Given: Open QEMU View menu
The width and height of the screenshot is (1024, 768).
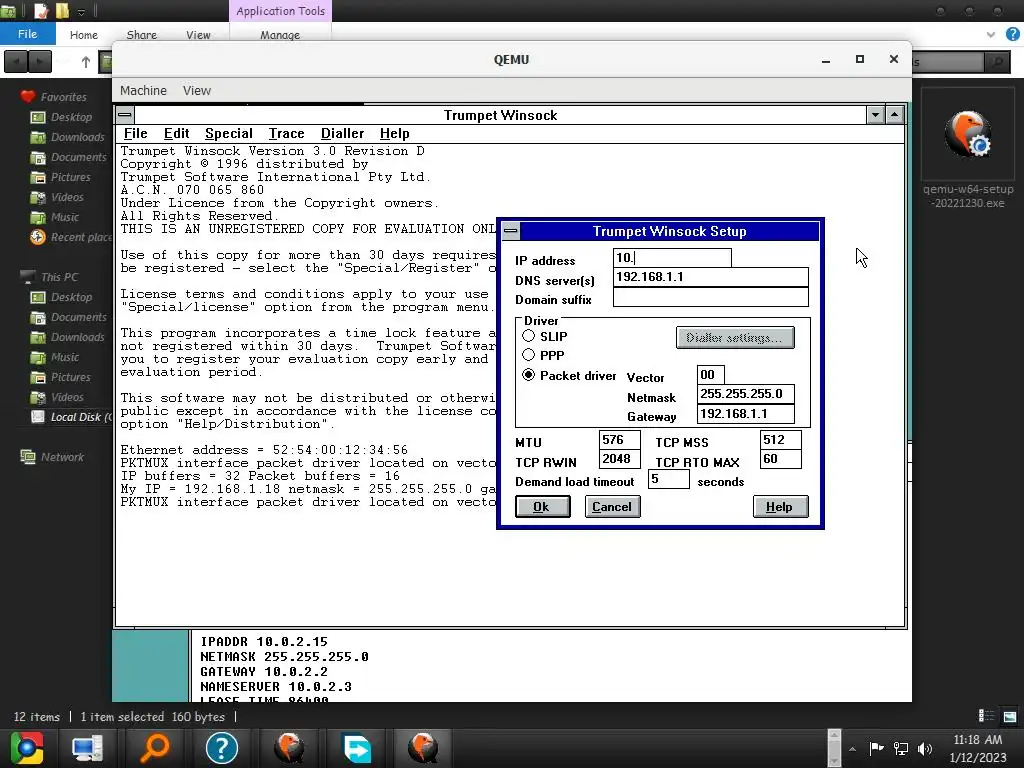Looking at the screenshot, I should pyautogui.click(x=197, y=91).
